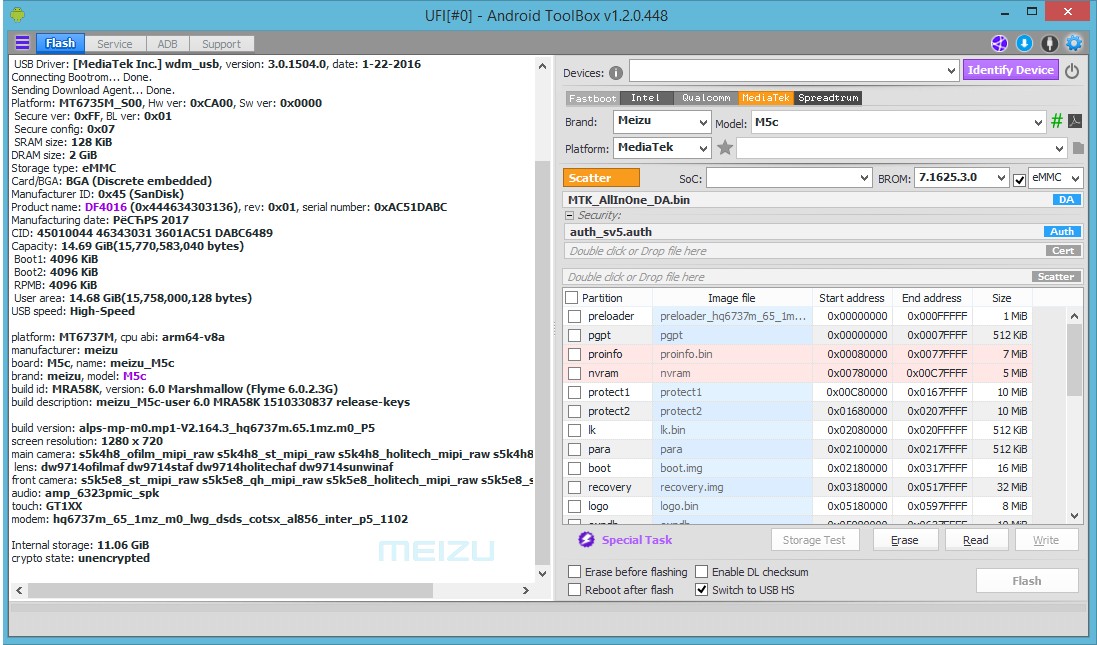The image size is (1097, 645).
Task: Enable Erase before flashing
Action: (x=574, y=572)
